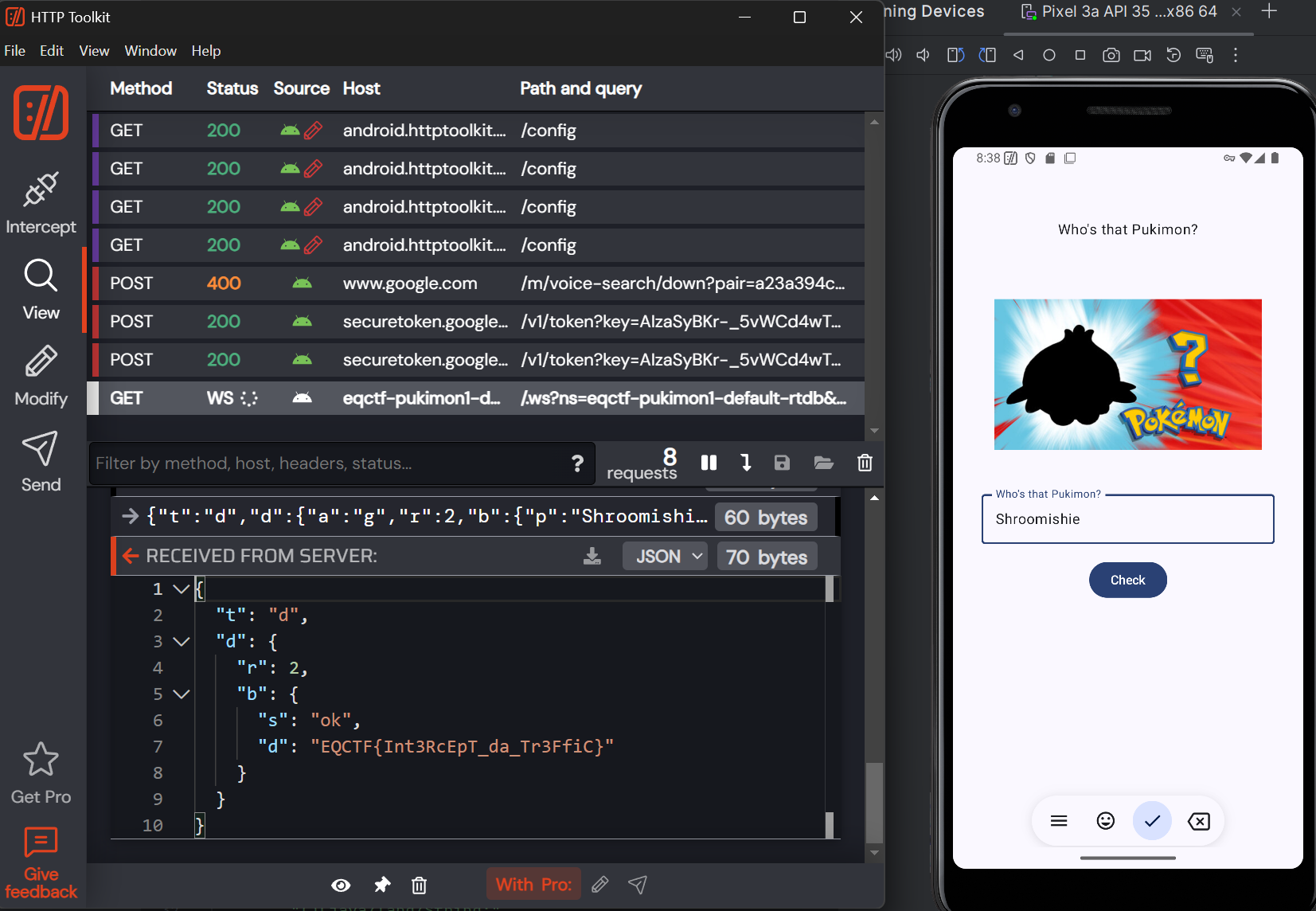The height and width of the screenshot is (911, 1316).
Task: Click the trash icon to clear requests
Action: pos(865,463)
